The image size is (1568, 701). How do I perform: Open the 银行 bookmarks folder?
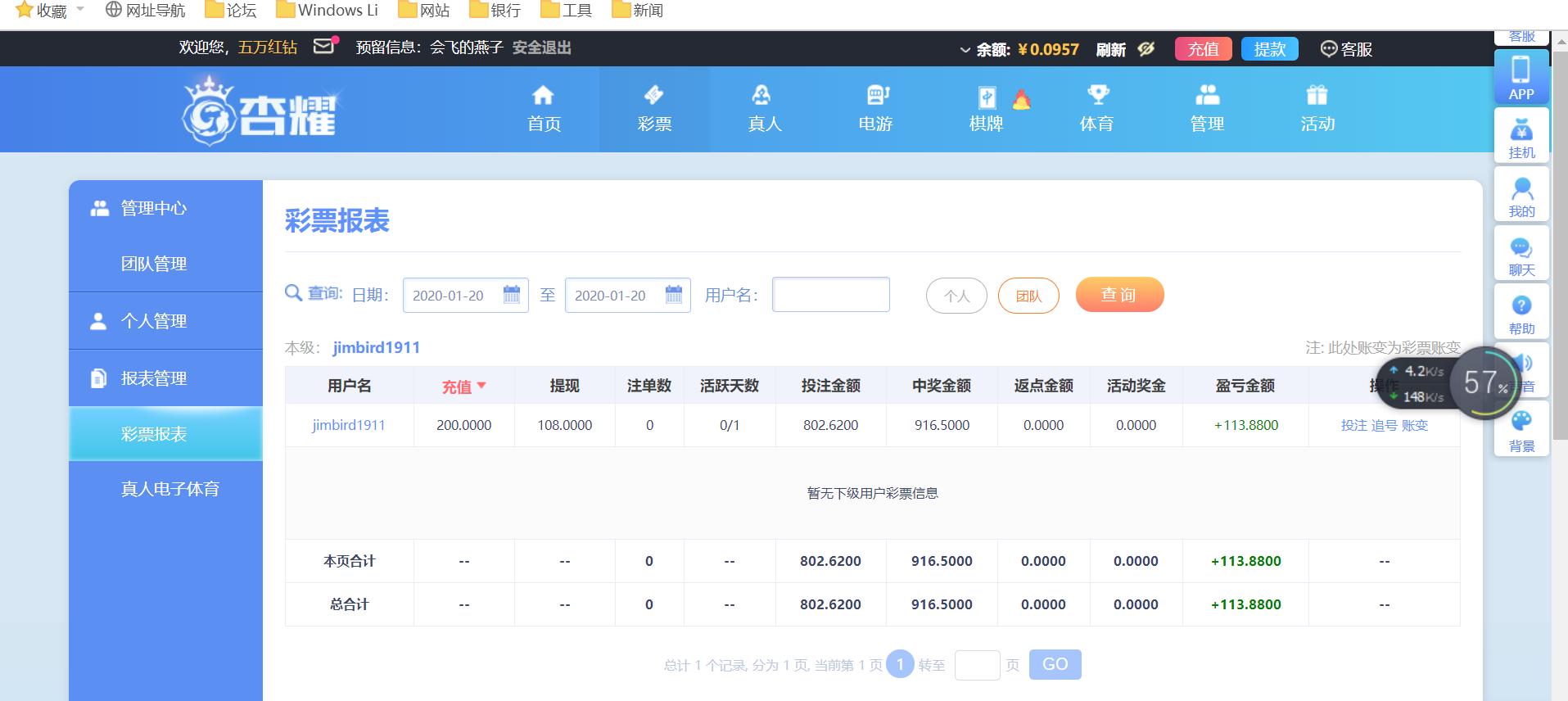click(x=495, y=11)
